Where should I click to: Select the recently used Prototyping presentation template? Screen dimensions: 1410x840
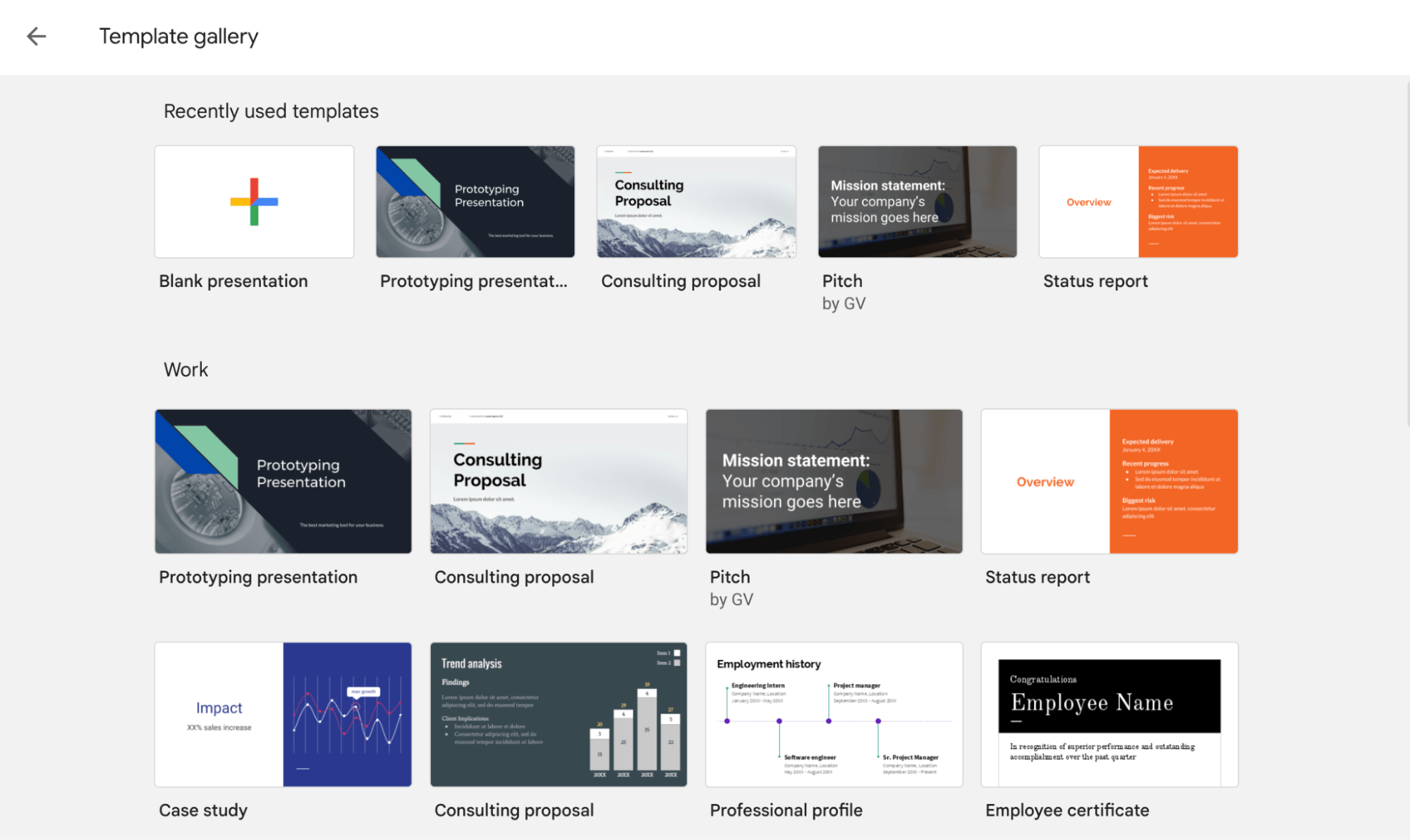[475, 201]
